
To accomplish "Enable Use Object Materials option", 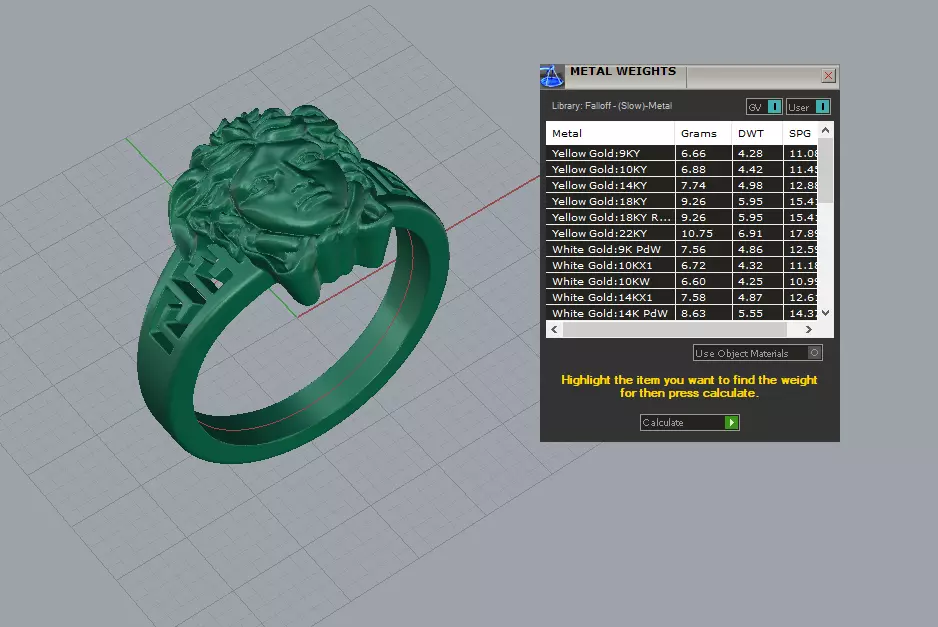I will [x=757, y=353].
